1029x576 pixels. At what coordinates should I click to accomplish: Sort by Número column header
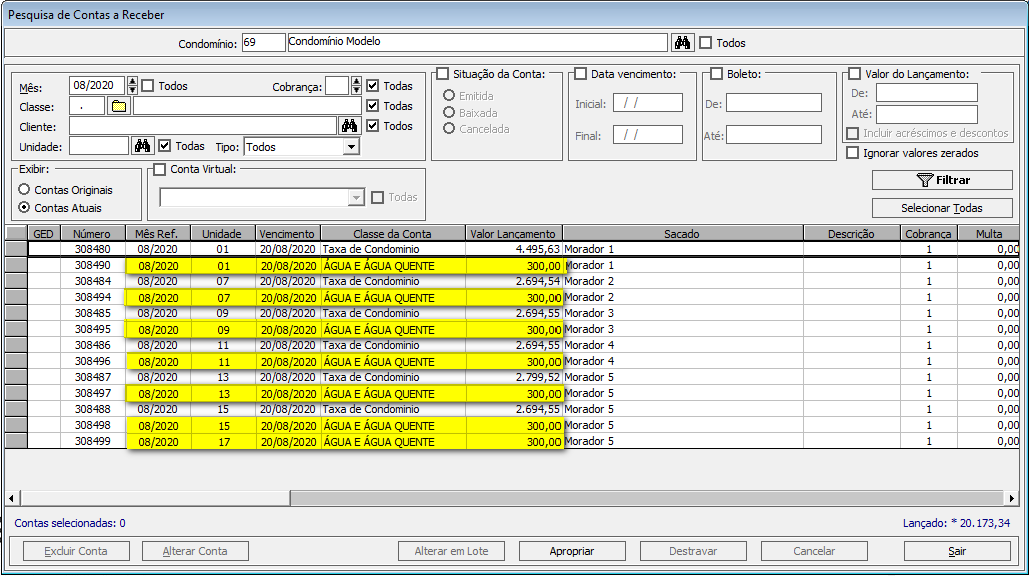point(92,234)
